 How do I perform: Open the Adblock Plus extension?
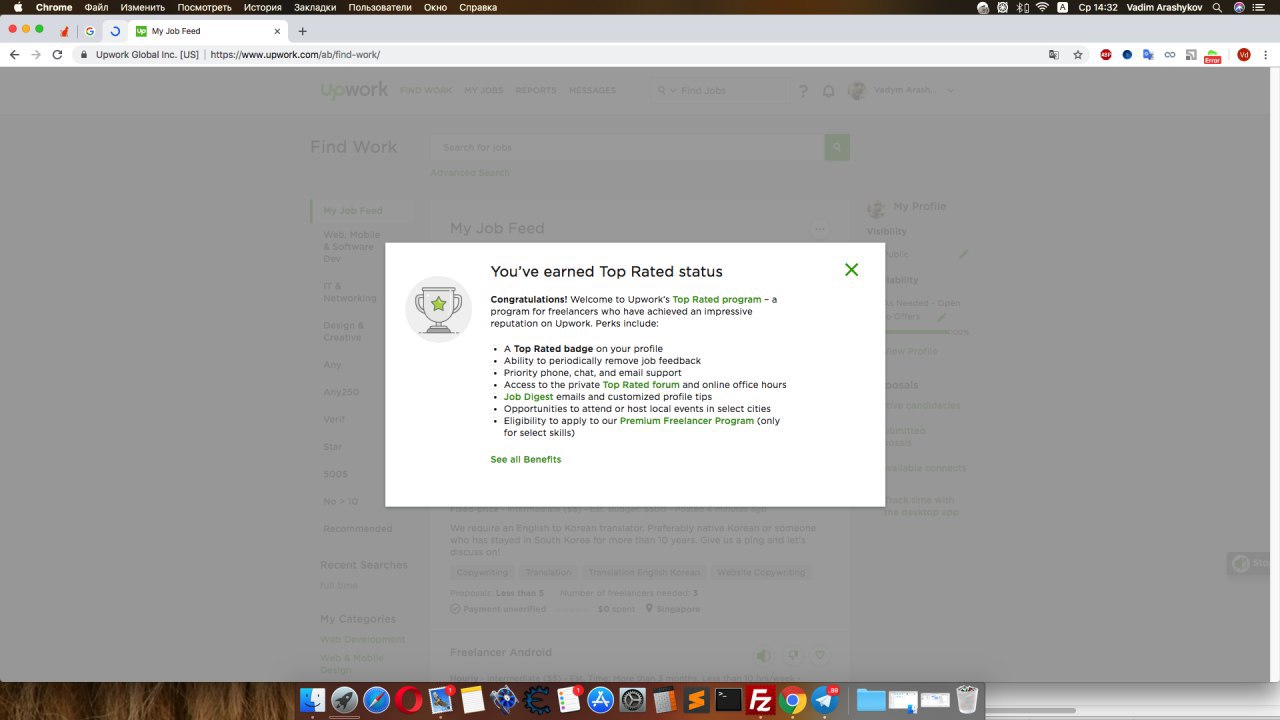1106,55
